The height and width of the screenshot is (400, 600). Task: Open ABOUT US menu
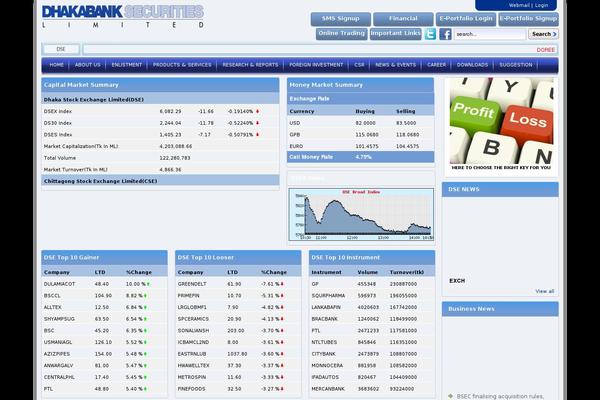click(x=88, y=65)
